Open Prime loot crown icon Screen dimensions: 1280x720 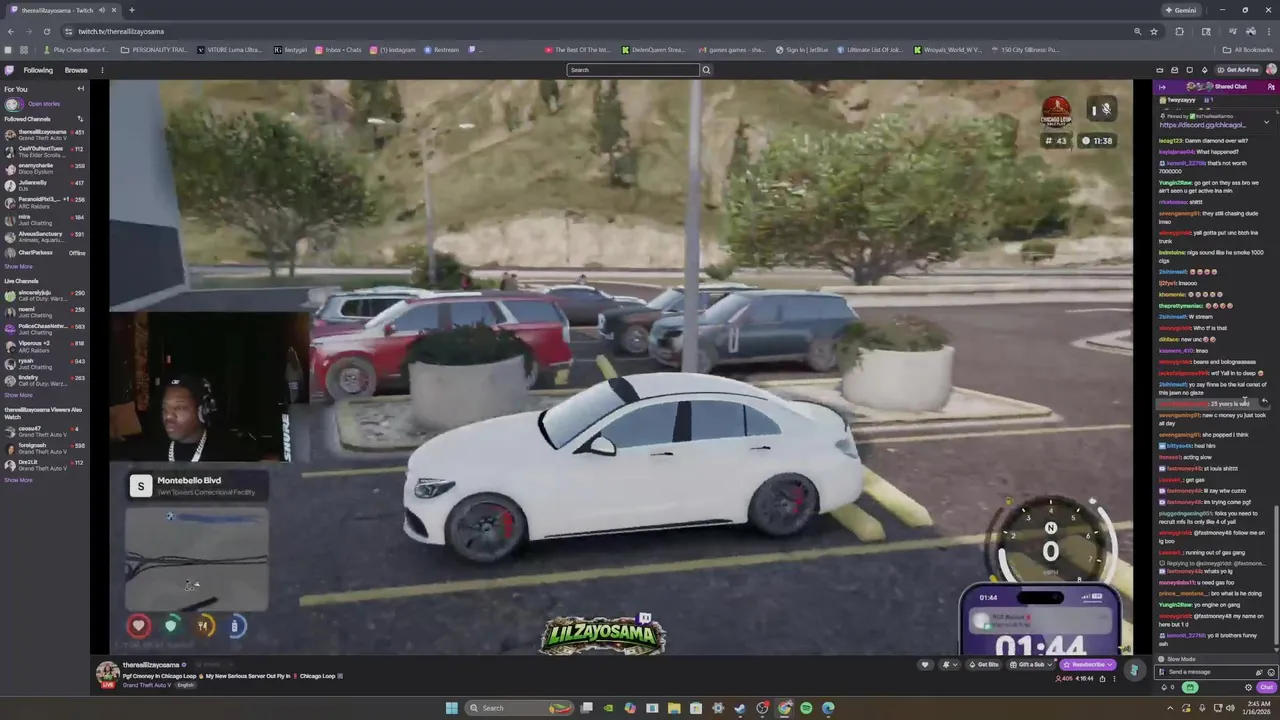1160,70
